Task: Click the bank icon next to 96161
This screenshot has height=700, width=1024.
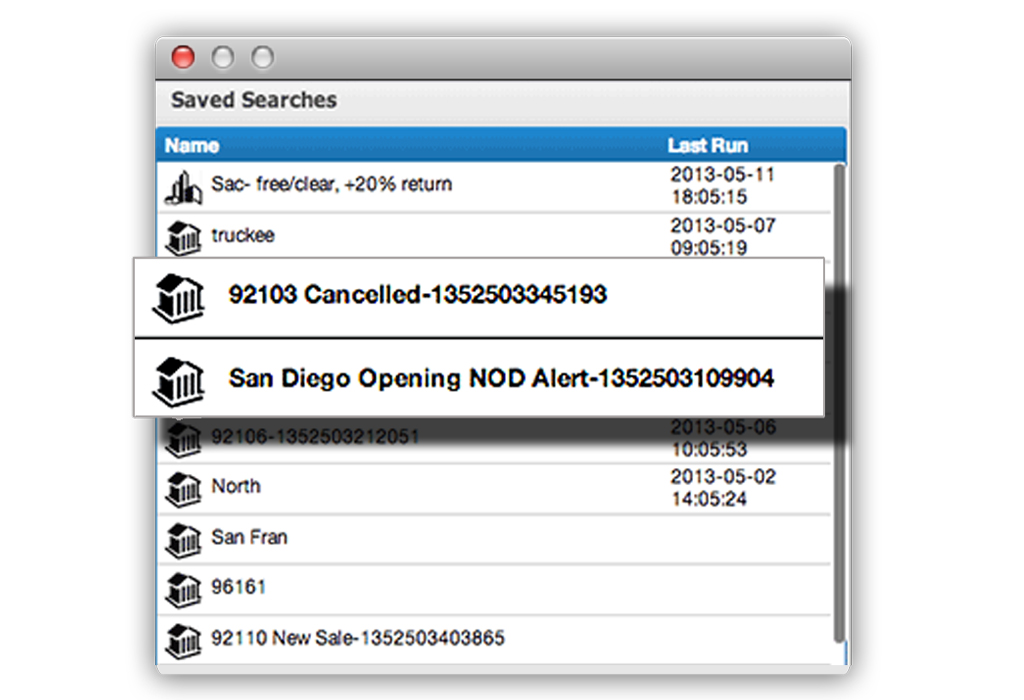Action: point(182,588)
